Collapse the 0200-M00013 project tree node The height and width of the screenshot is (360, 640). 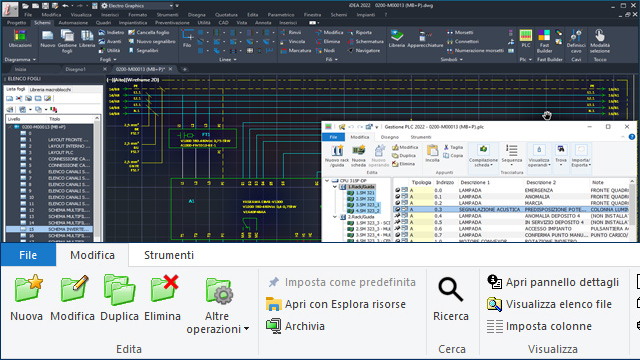[10, 127]
